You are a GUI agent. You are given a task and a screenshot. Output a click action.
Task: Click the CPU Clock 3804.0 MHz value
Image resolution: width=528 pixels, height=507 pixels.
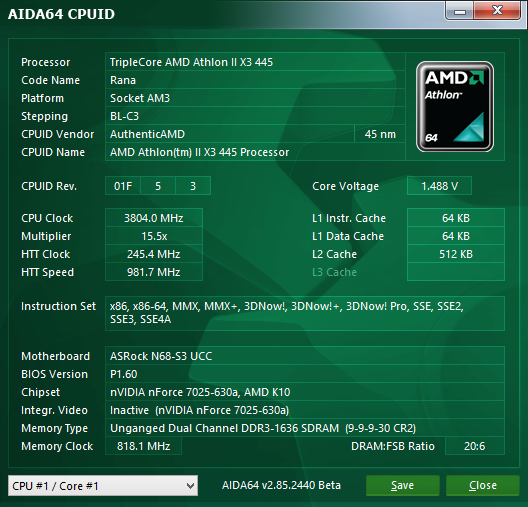[x=154, y=218]
